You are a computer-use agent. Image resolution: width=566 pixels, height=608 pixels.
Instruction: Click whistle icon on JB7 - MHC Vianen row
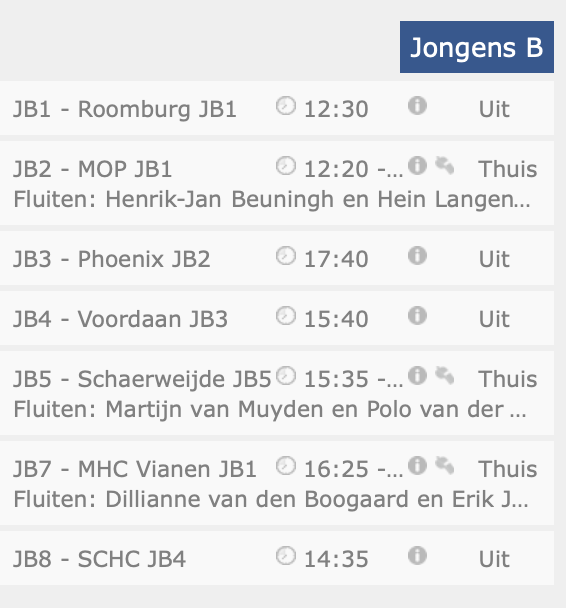click(x=445, y=466)
